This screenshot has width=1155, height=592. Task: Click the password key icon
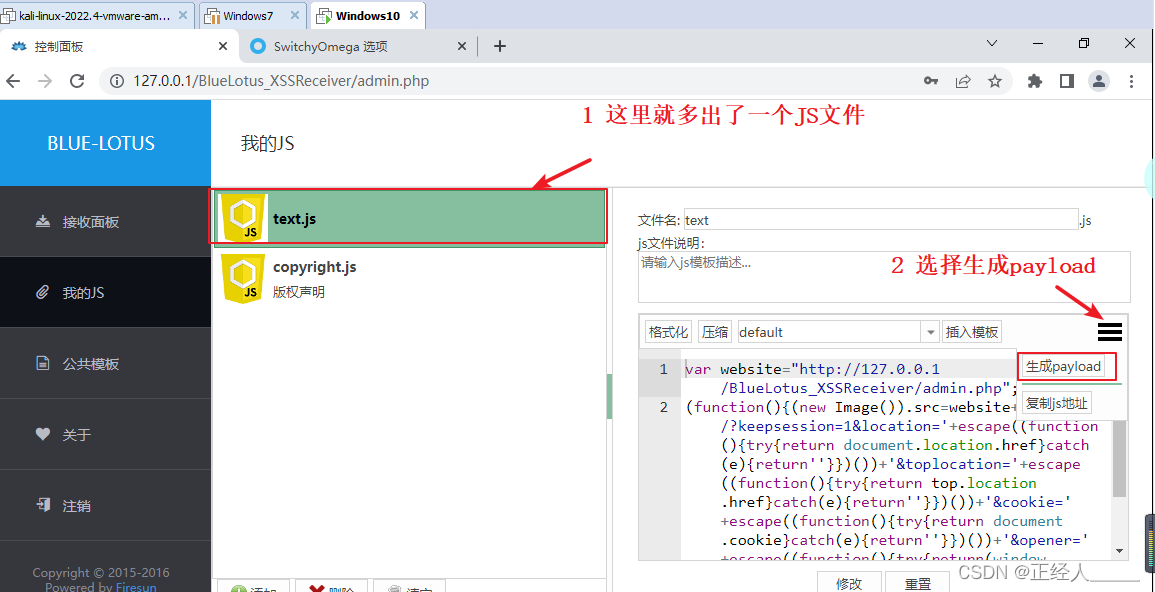pos(931,81)
